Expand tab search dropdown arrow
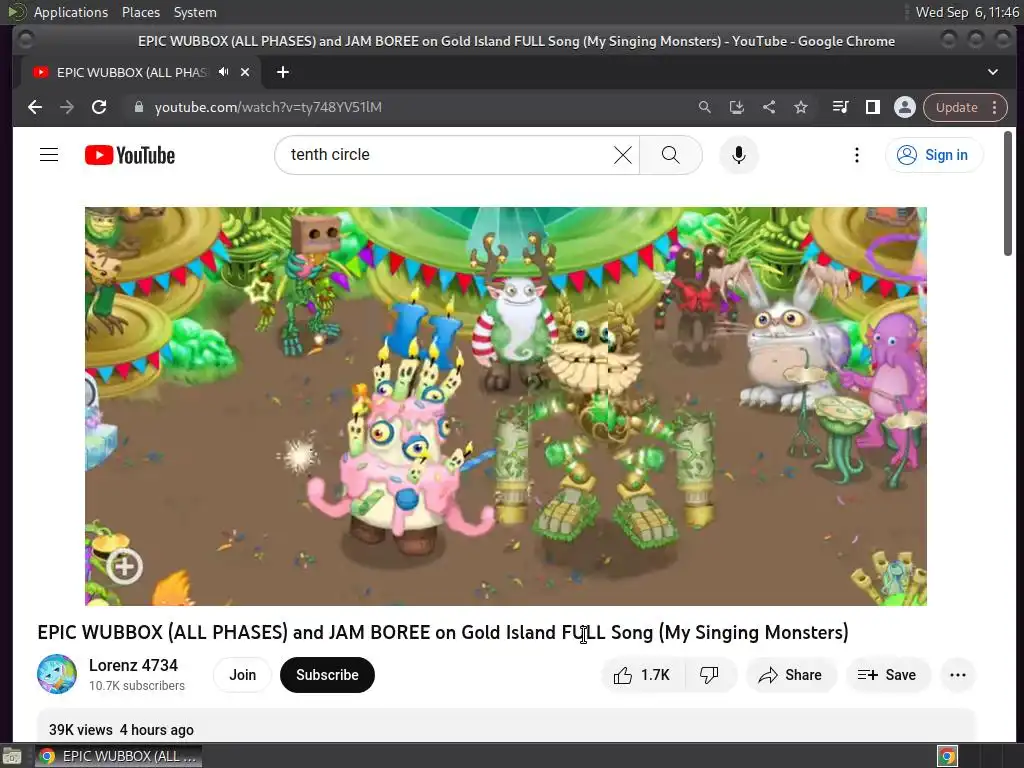Viewport: 1024px width, 768px height. click(993, 72)
